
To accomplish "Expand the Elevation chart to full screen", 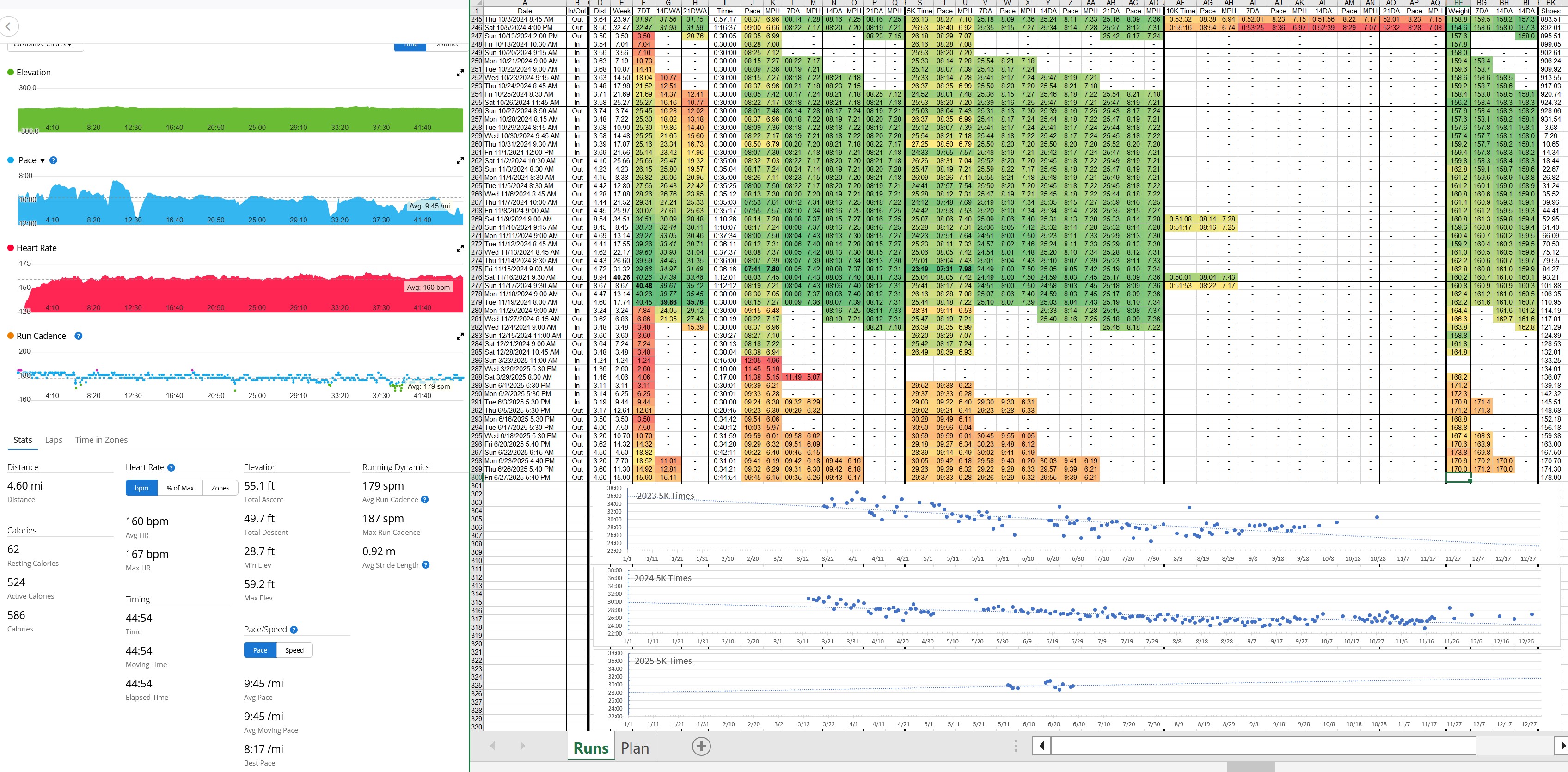I will [x=460, y=73].
